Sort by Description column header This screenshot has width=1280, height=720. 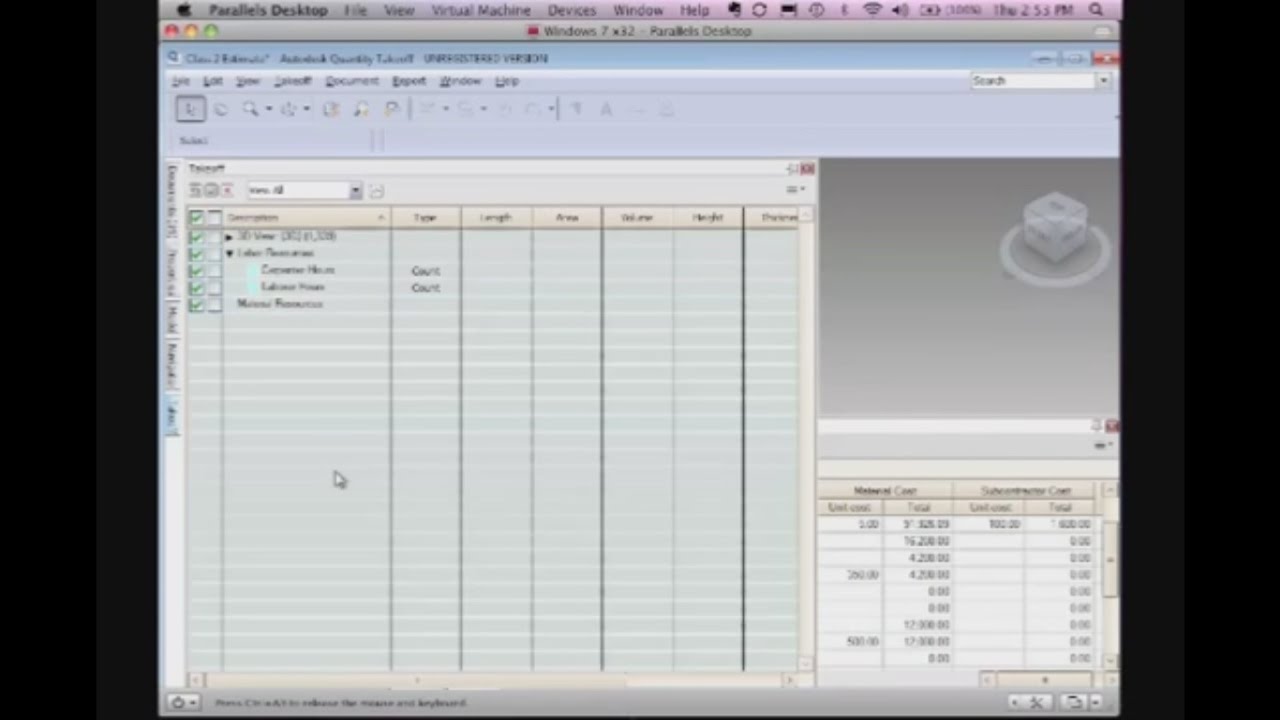tap(306, 217)
